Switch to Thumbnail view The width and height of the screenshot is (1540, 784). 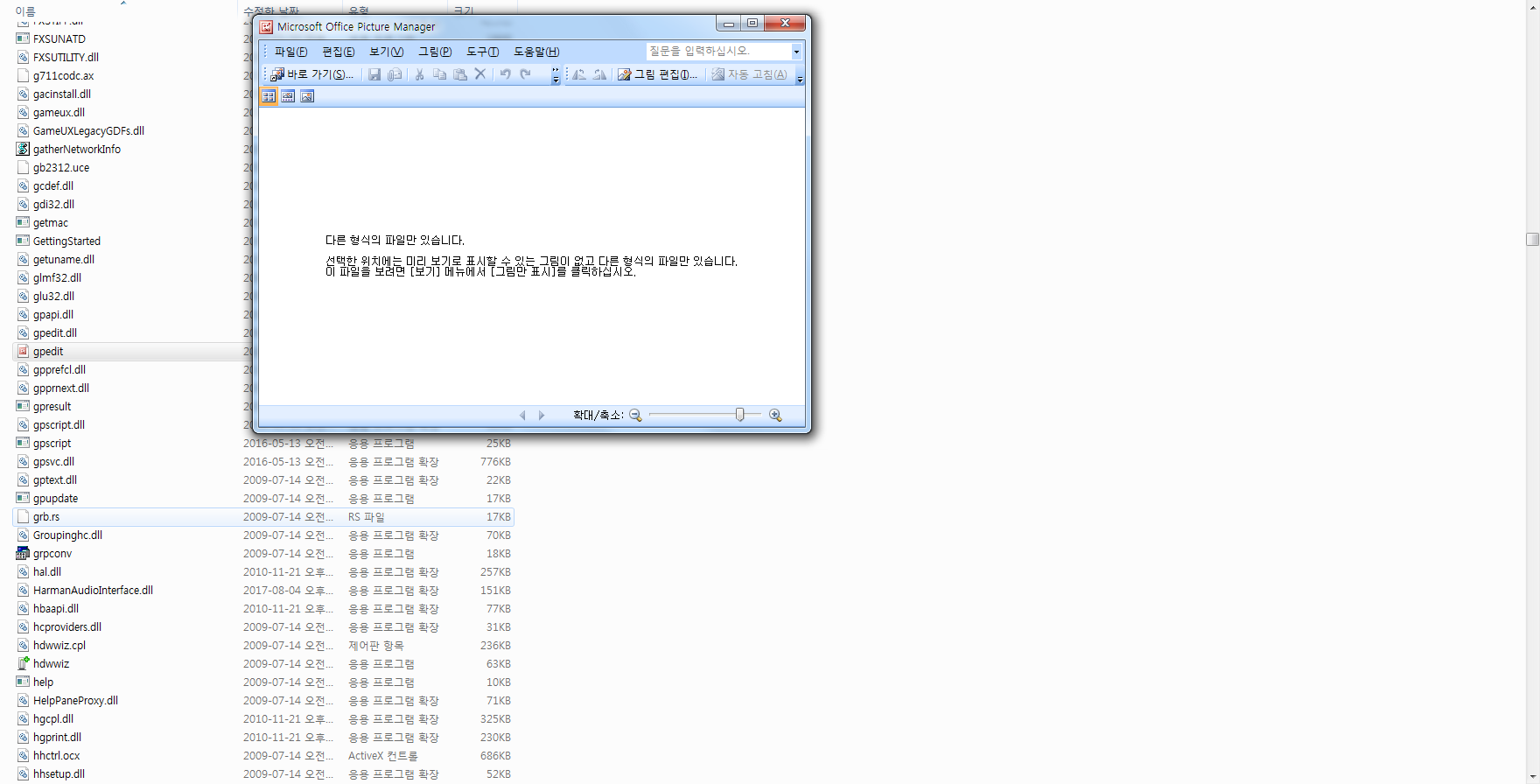click(269, 96)
